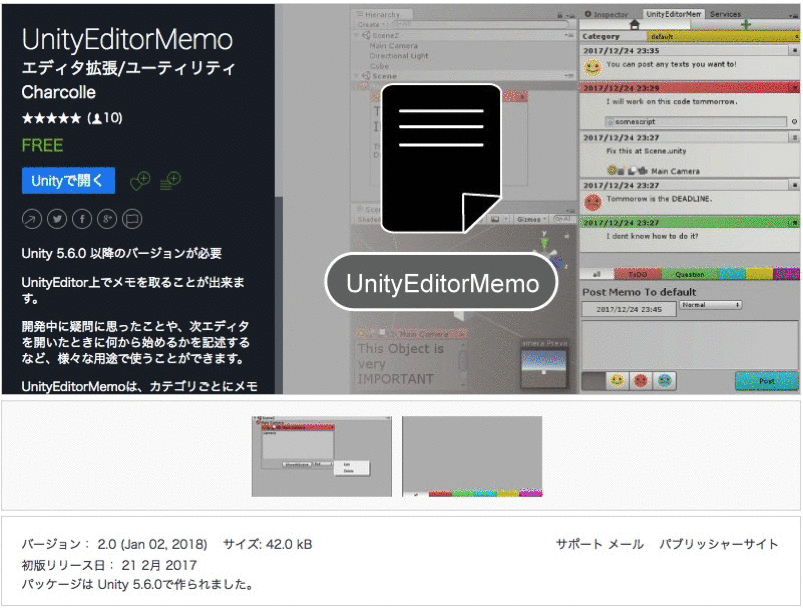Click the 'Main Camera' reference in the memo

pyautogui.click(x=675, y=171)
